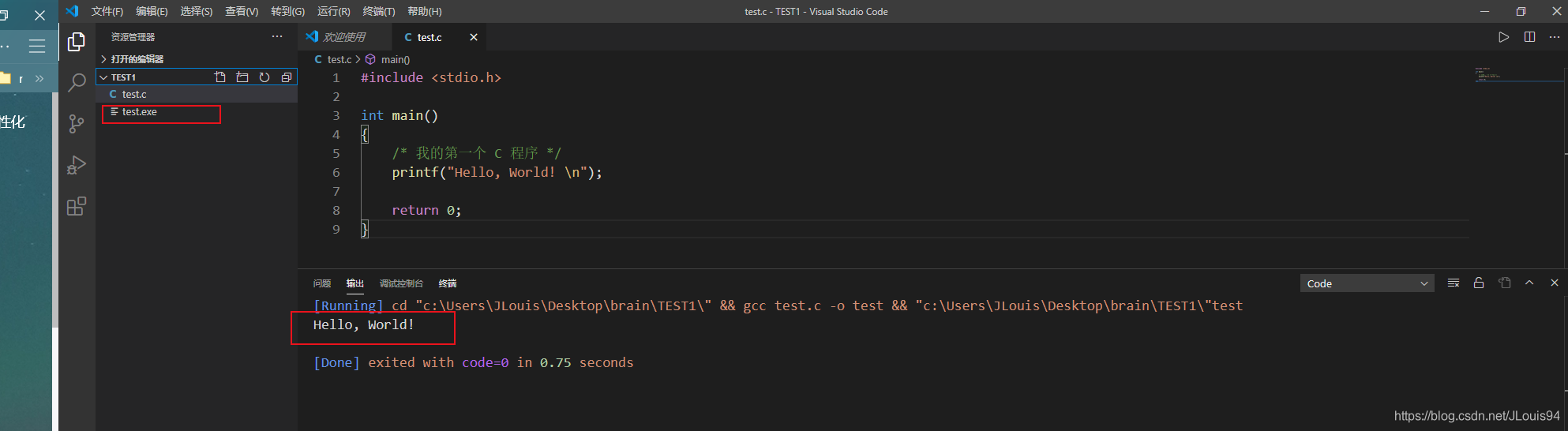This screenshot has width=1568, height=431.
Task: Split the editor to the right
Action: click(1529, 37)
